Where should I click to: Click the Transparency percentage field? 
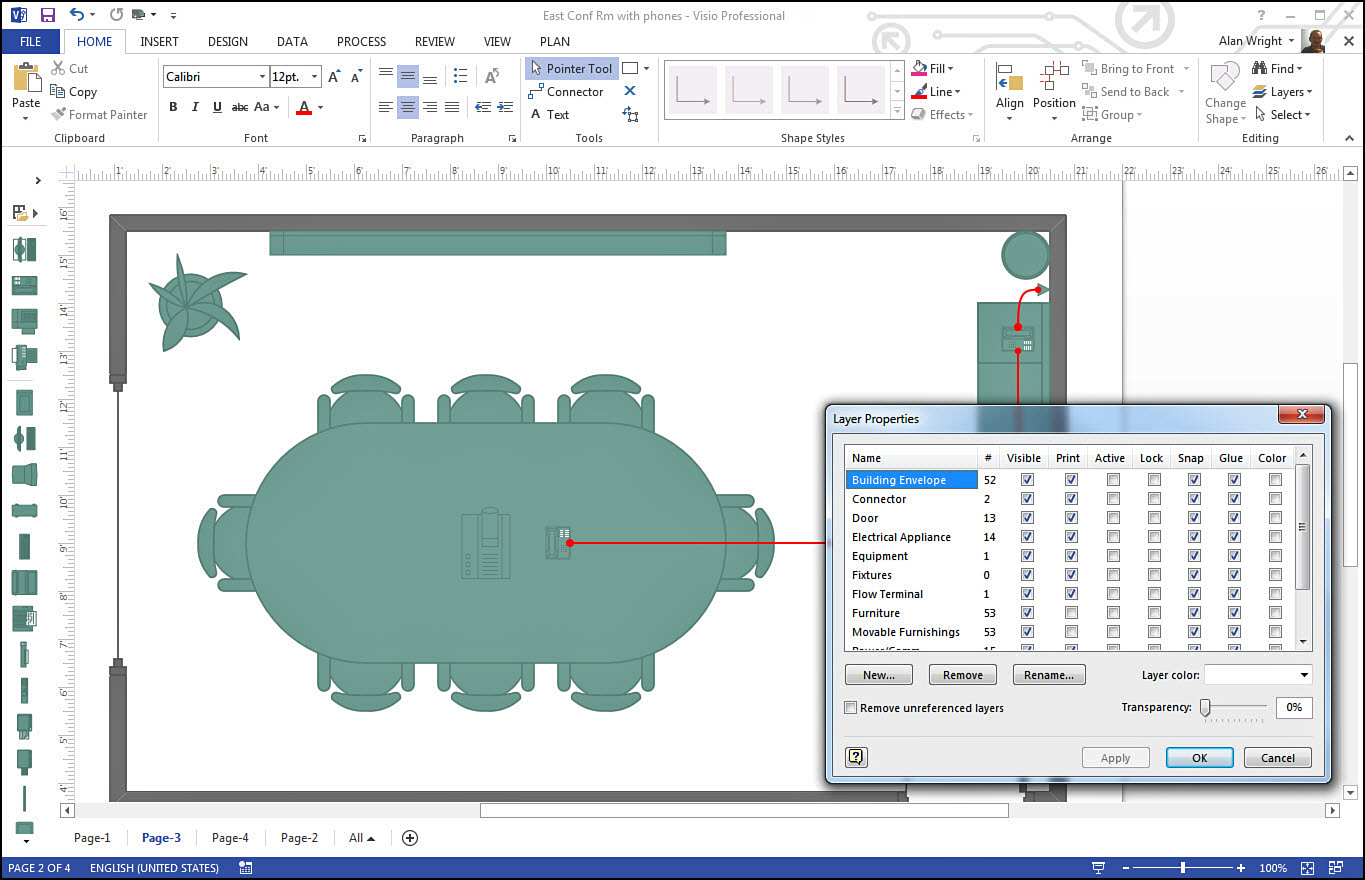[x=1294, y=707]
